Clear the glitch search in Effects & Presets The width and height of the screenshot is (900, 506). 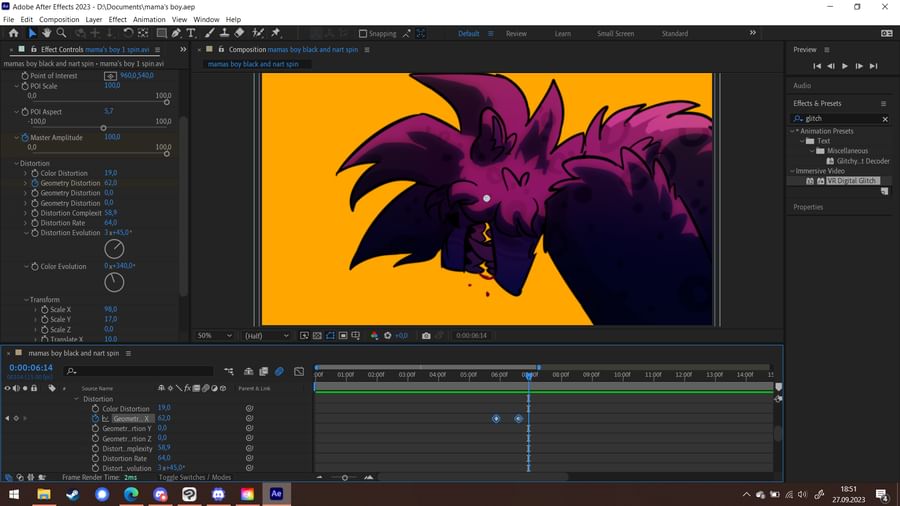tap(885, 119)
